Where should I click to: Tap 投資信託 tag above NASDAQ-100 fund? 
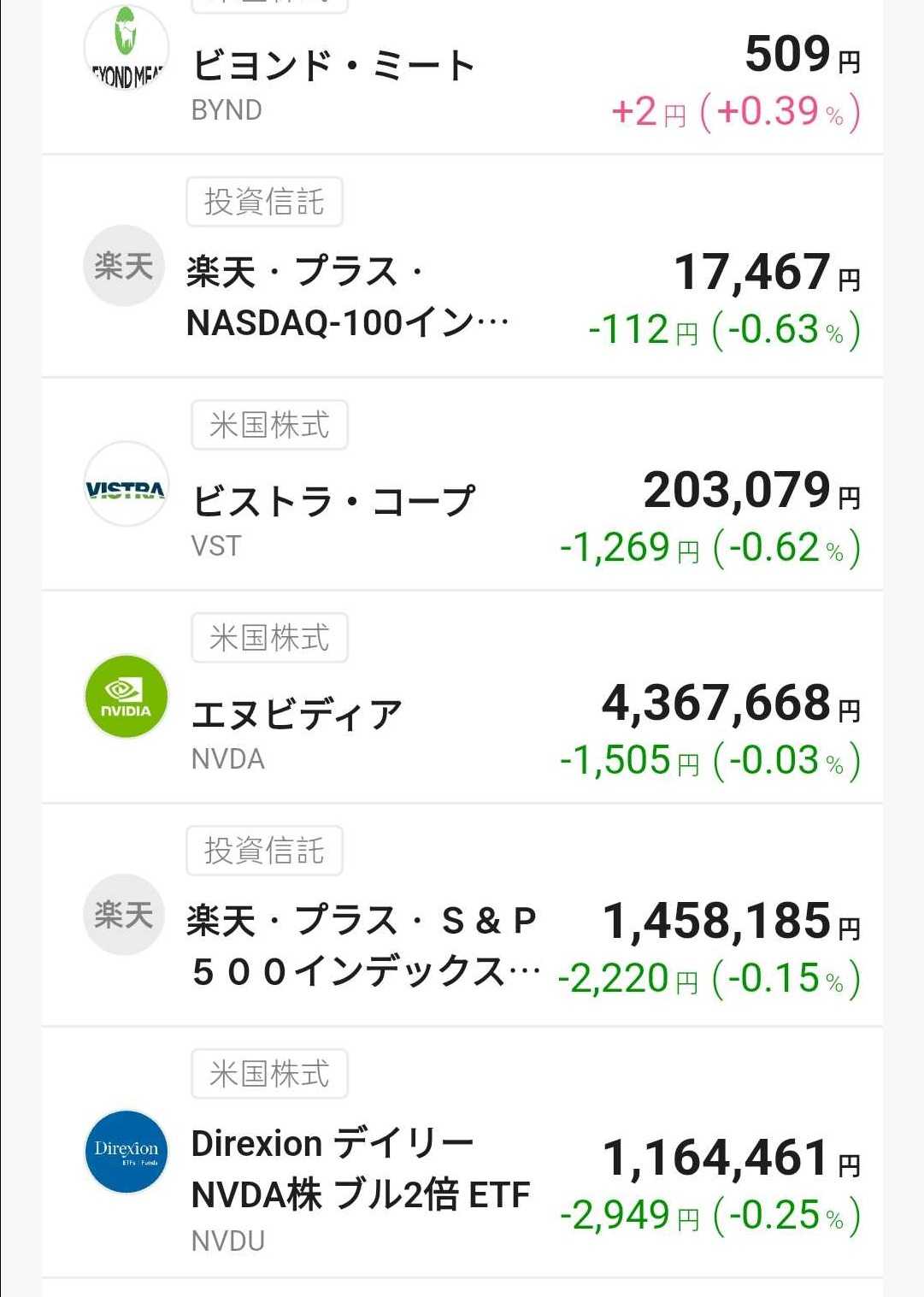264,203
